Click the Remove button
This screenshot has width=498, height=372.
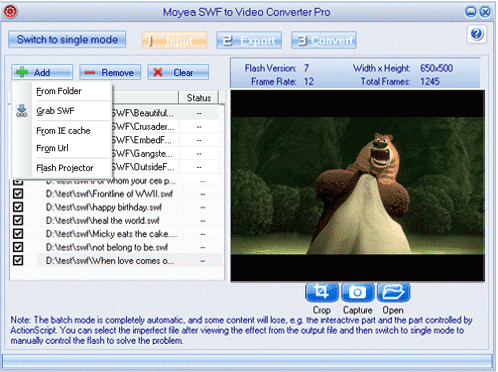click(x=110, y=72)
